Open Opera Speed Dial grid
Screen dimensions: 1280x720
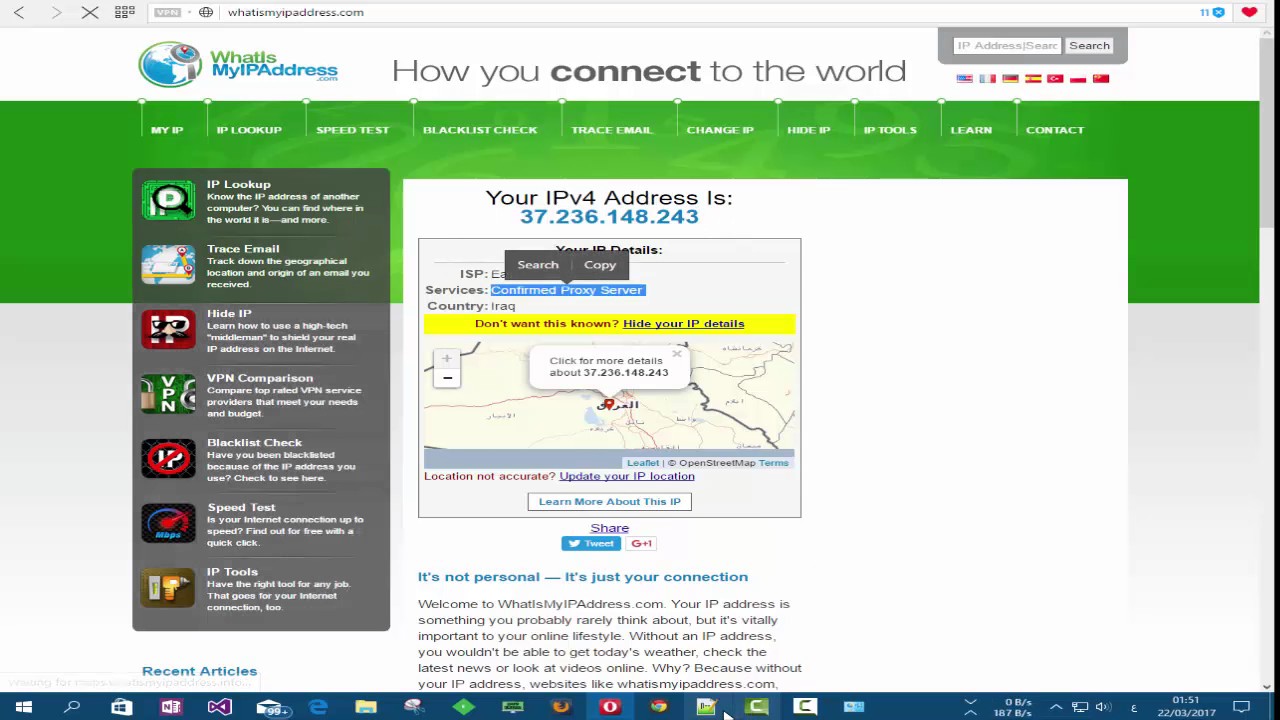[x=125, y=12]
